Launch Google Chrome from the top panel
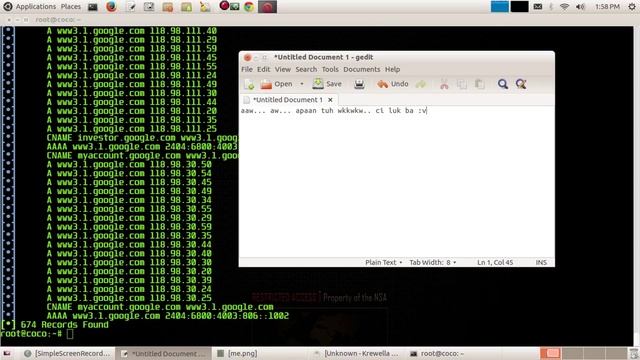The width and height of the screenshot is (640, 360). pos(249,7)
